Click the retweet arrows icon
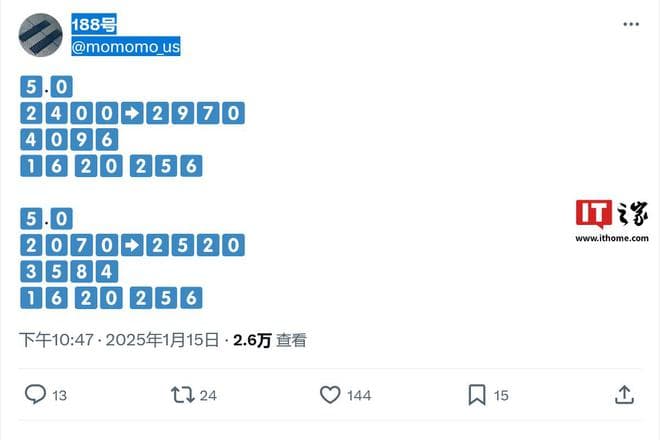 [182, 395]
